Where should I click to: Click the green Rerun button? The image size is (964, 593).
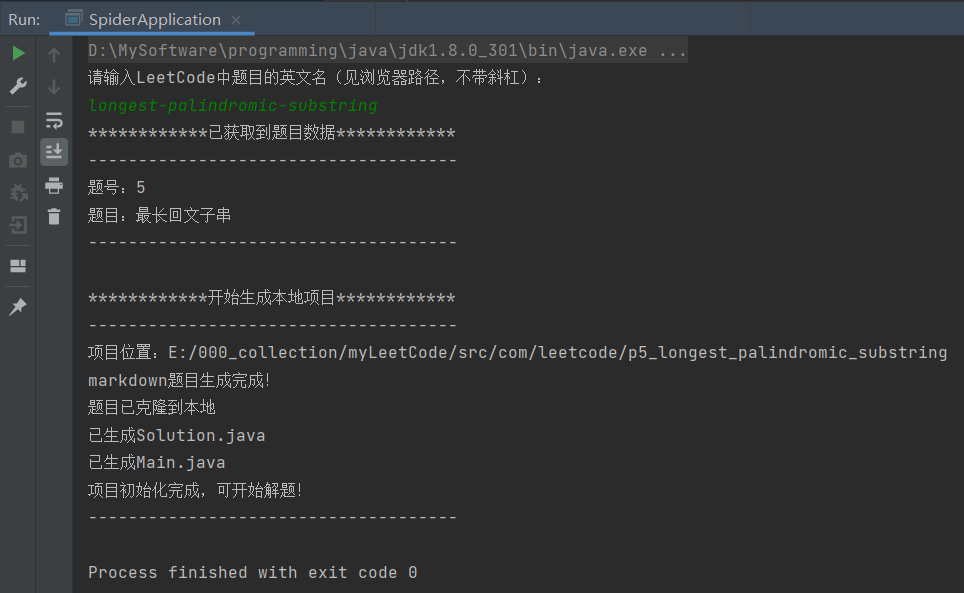[x=18, y=53]
